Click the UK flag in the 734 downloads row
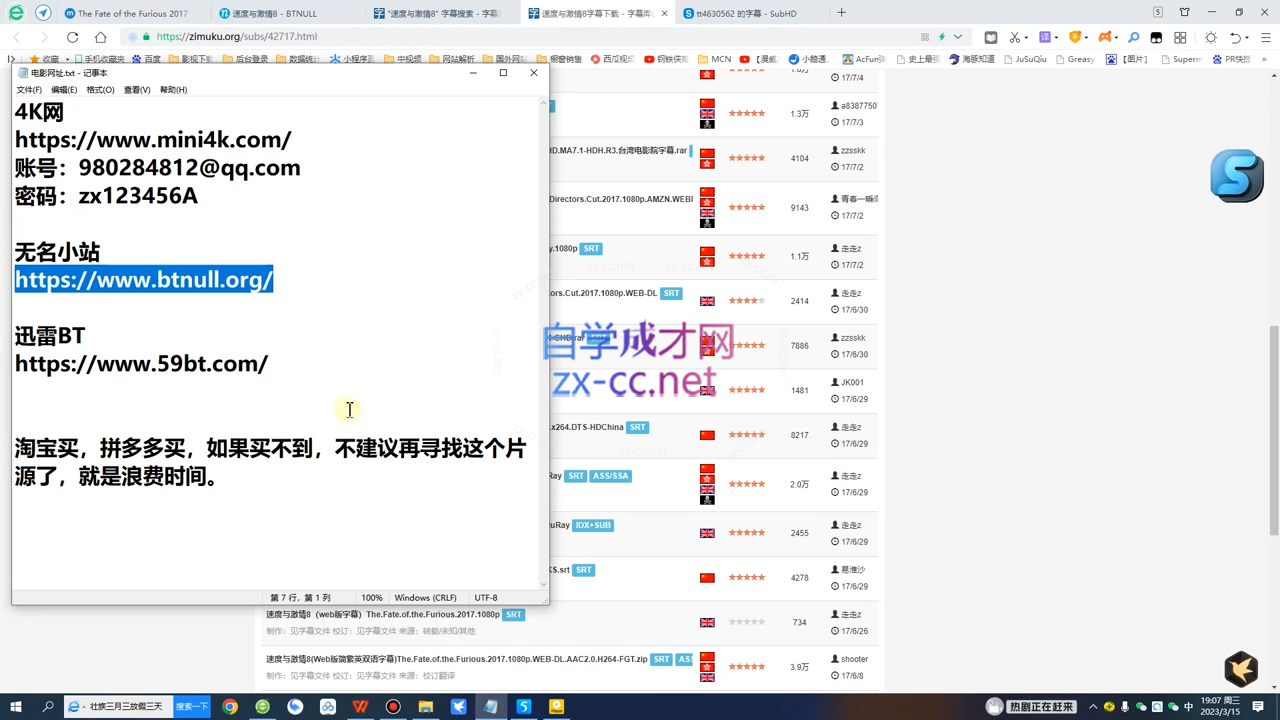The image size is (1280, 720). point(707,622)
